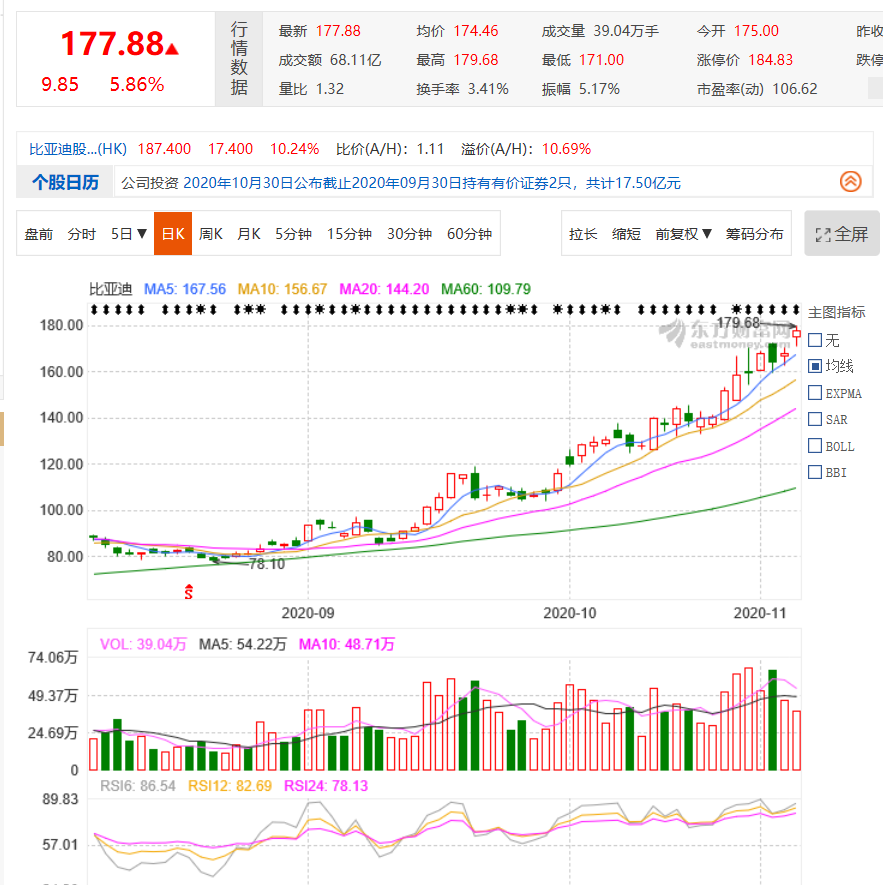
Task: Open the 比亚迪股...(HK) stock link
Action: [78, 149]
